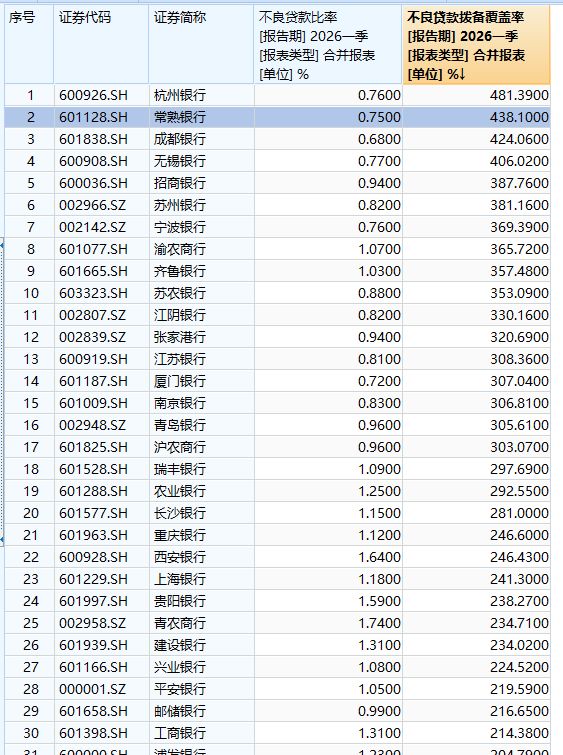Viewport: 563px width, 755px height.
Task: Click row number 15
Action: tap(31, 403)
